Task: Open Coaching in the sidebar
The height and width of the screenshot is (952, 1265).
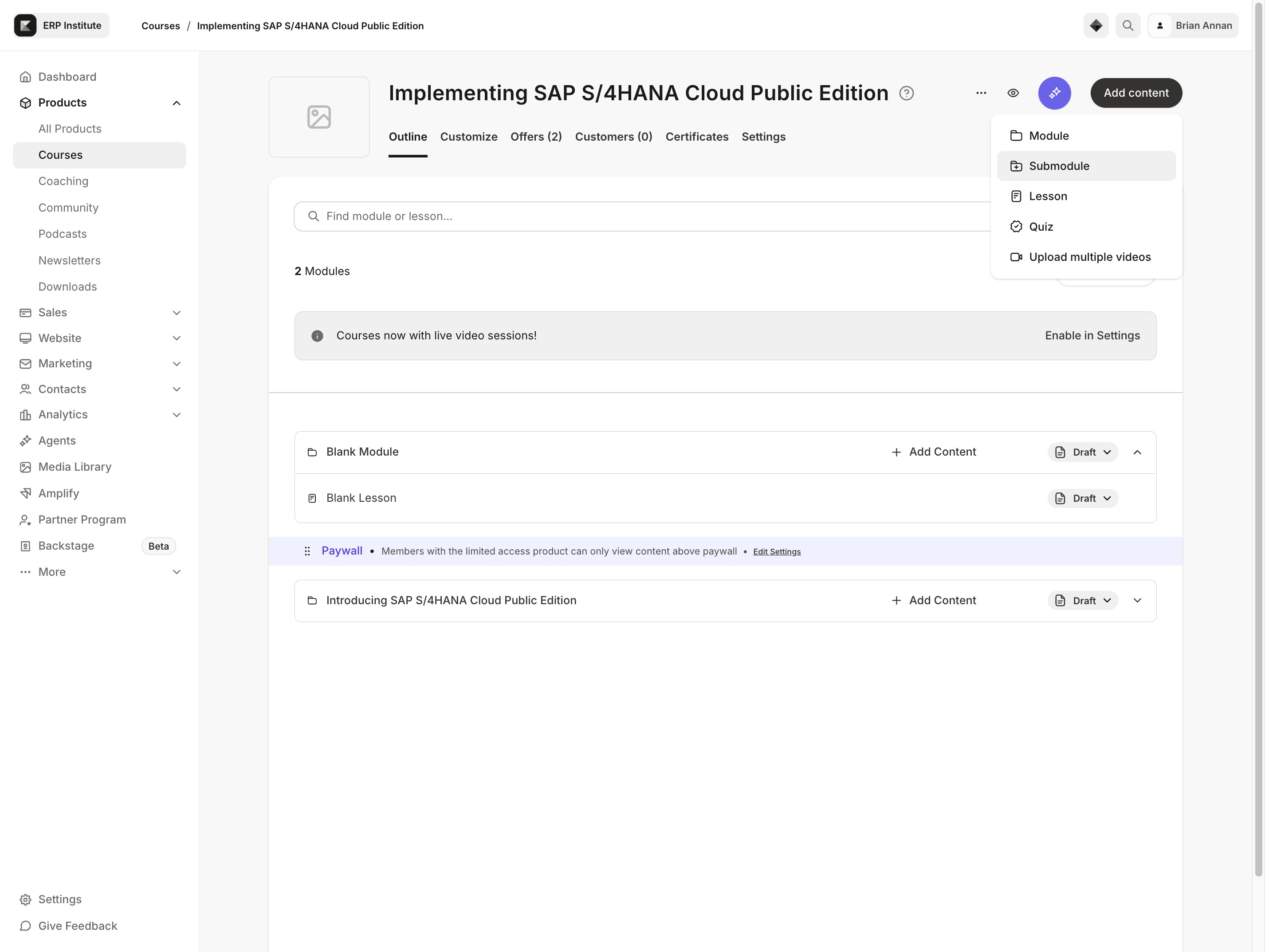Action: click(63, 181)
